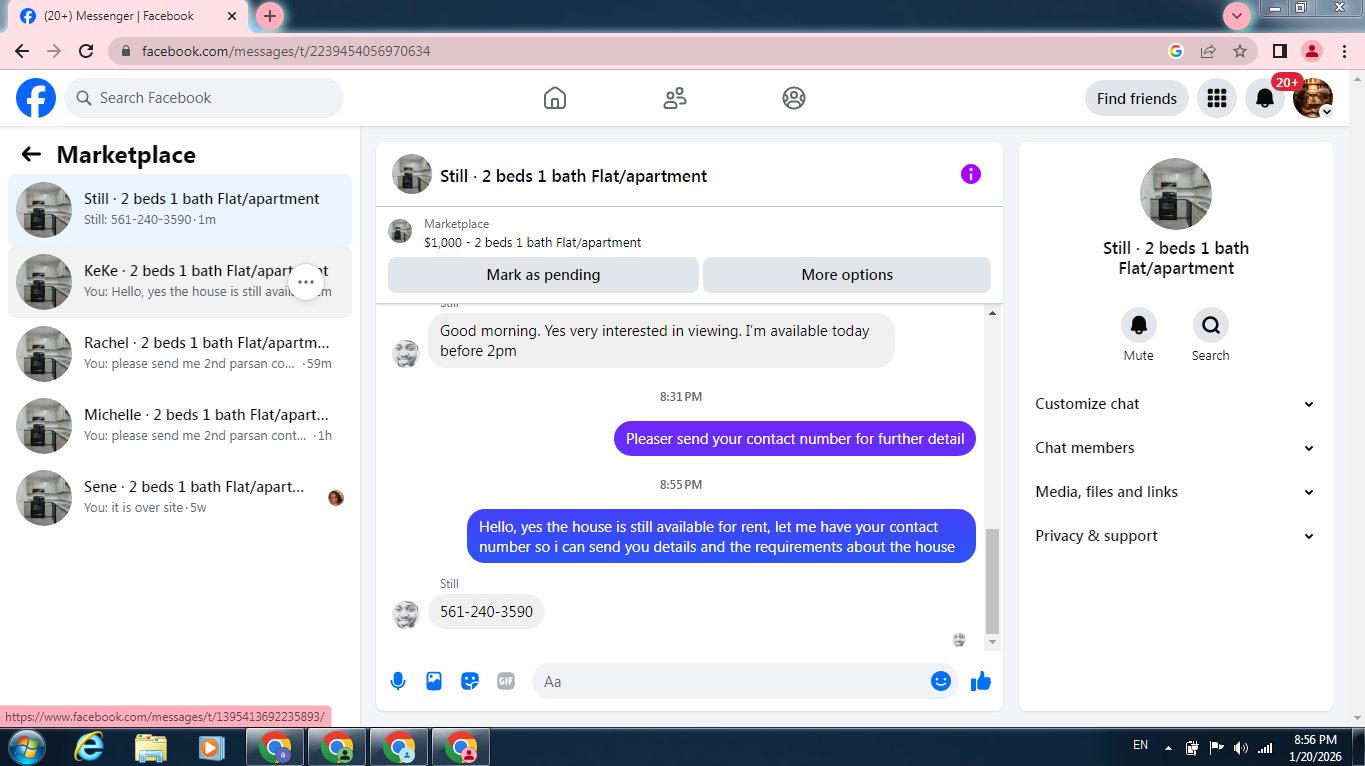This screenshot has height=766, width=1365.
Task: Open the Facebook menu grid icon
Action: [x=1217, y=98]
